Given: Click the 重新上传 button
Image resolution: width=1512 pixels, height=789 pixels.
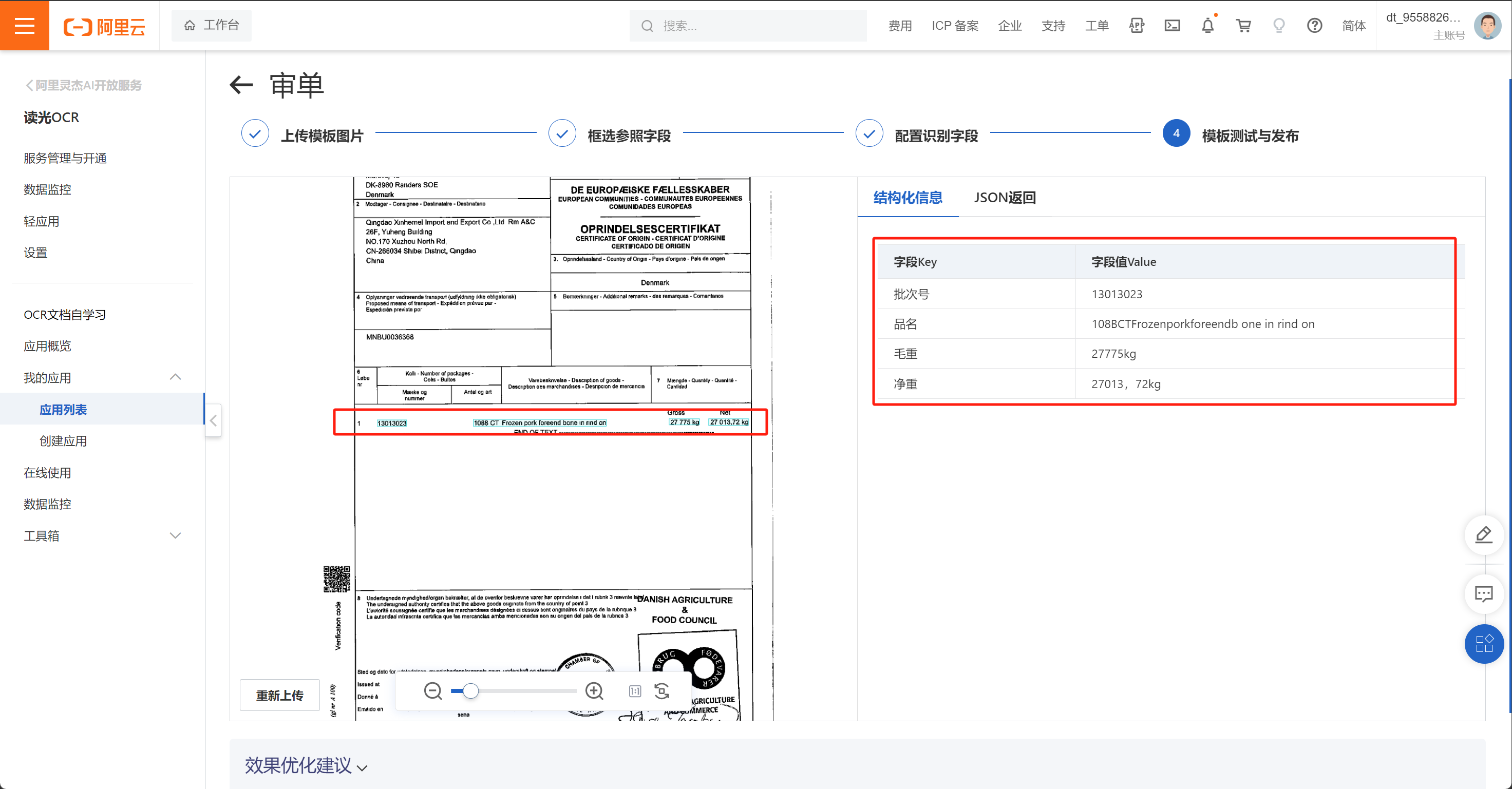Looking at the screenshot, I should click(x=279, y=695).
